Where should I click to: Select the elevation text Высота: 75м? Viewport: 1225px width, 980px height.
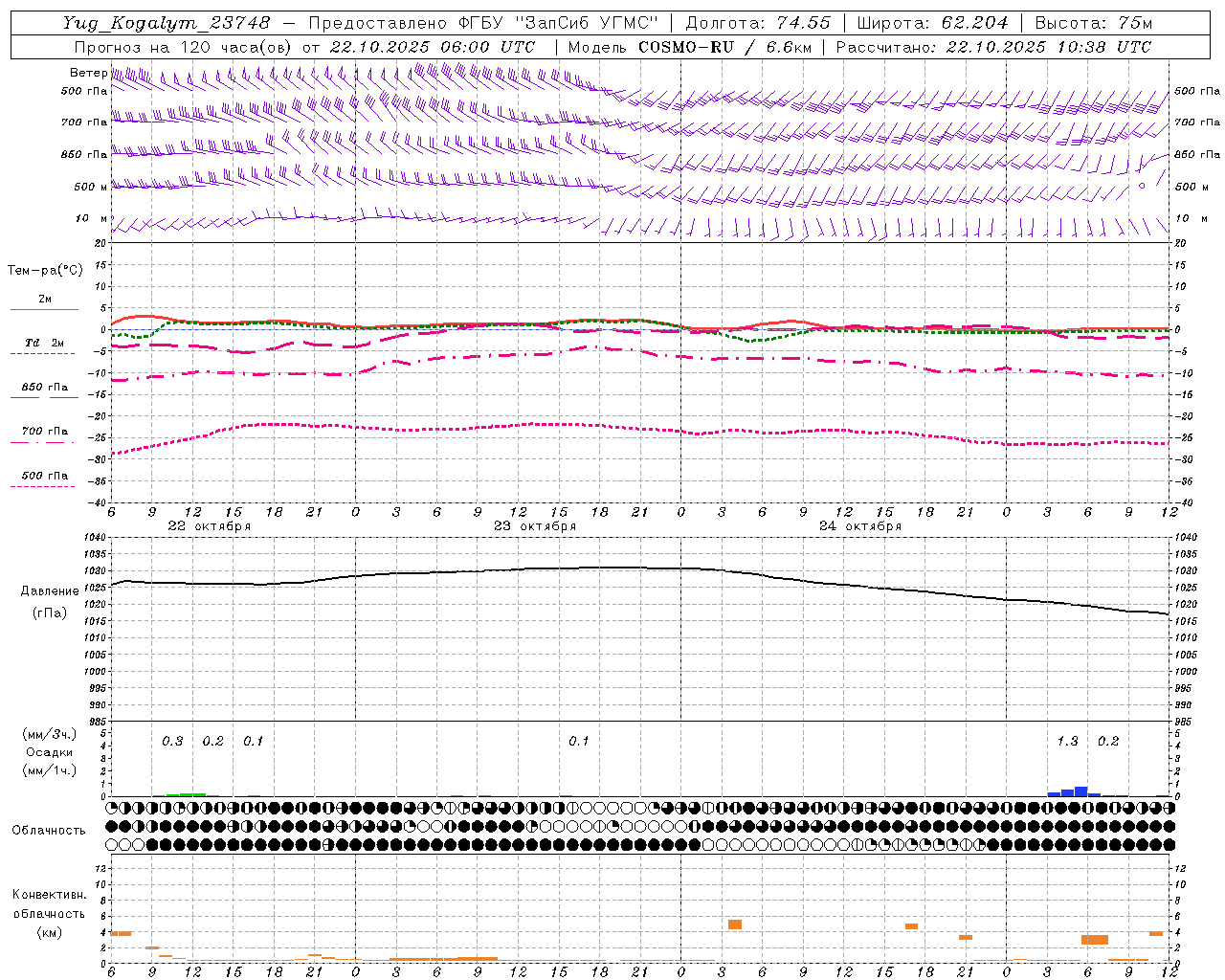1093,23
